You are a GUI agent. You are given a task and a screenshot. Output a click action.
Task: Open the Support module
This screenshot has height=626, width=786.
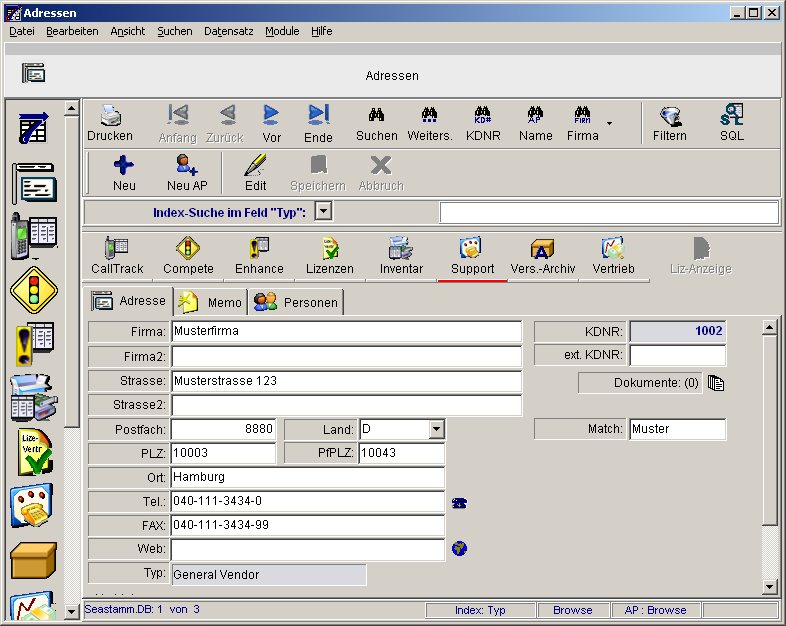tap(472, 249)
